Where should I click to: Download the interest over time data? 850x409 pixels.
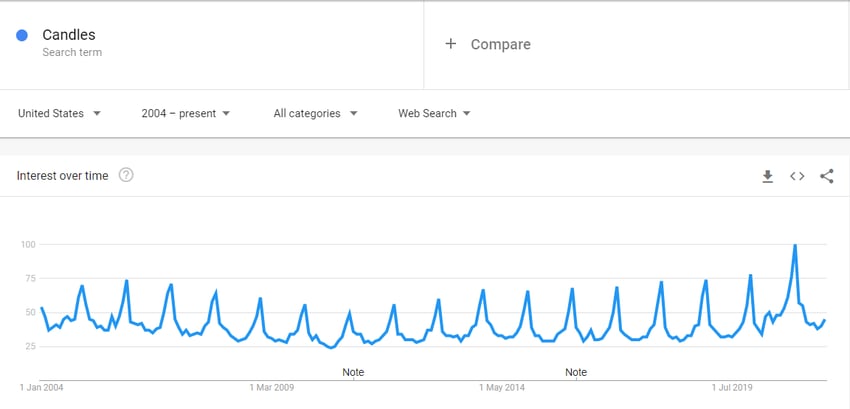pos(767,176)
